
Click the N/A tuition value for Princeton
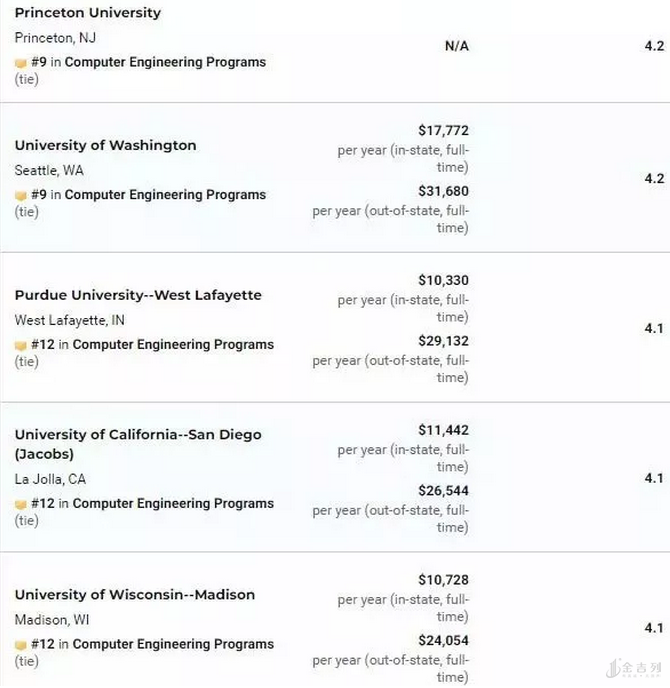click(x=456, y=46)
